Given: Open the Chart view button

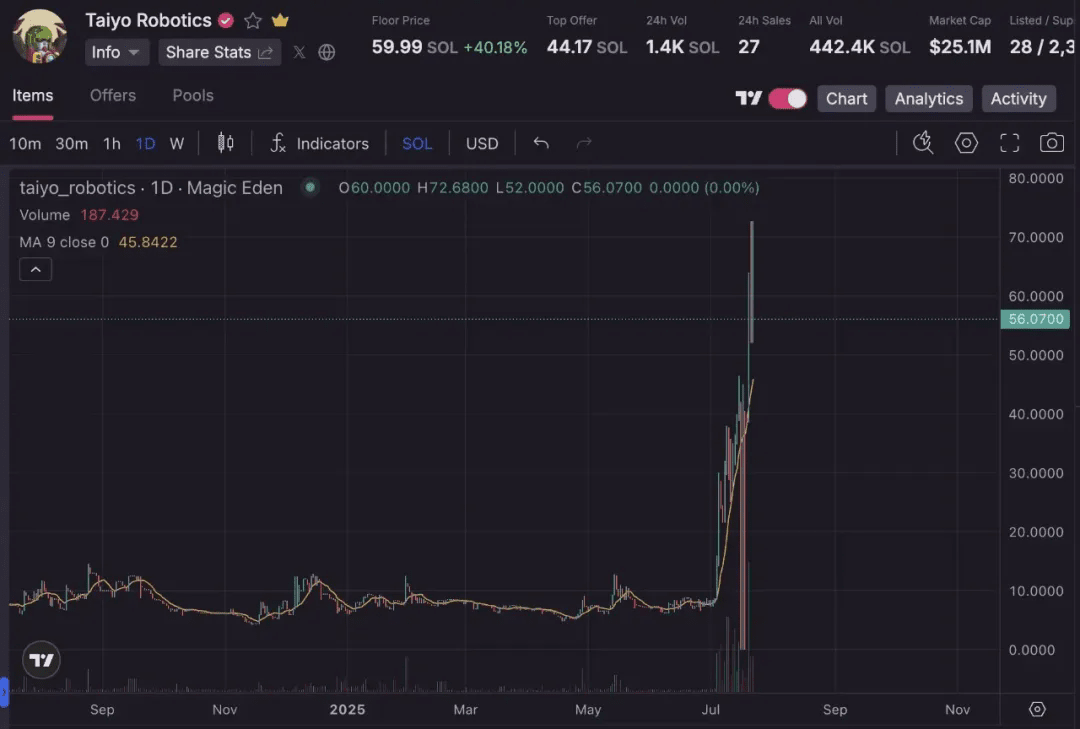Looking at the screenshot, I should point(847,99).
